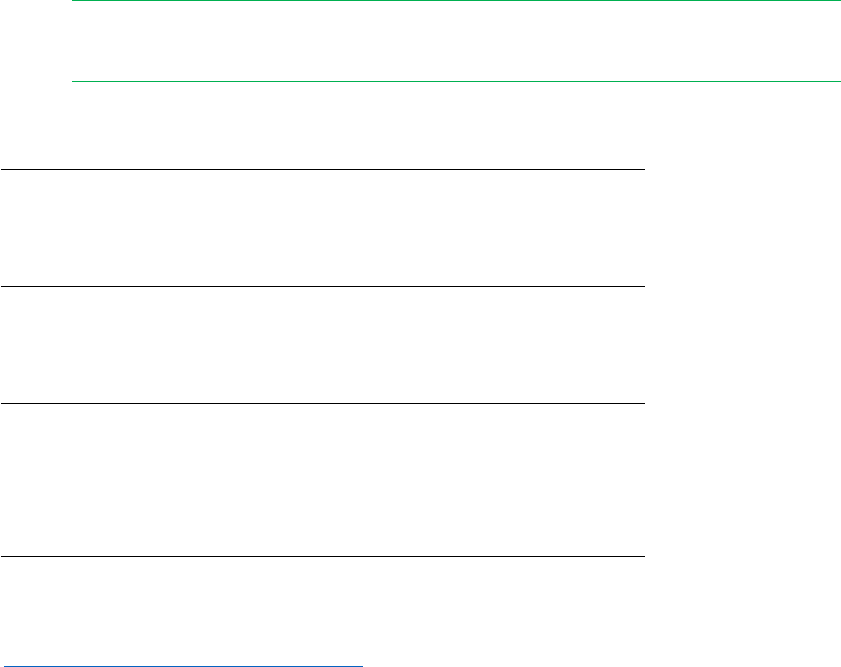Click the right end of the gray line
Viewport: 841px width, 667px height.
837,81
